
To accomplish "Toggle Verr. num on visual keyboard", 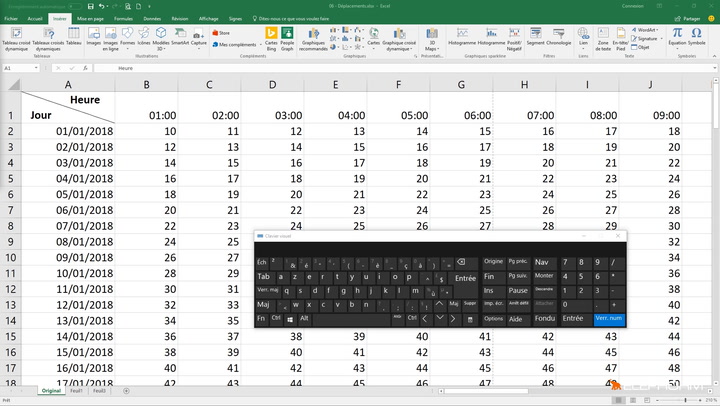I will (609, 320).
